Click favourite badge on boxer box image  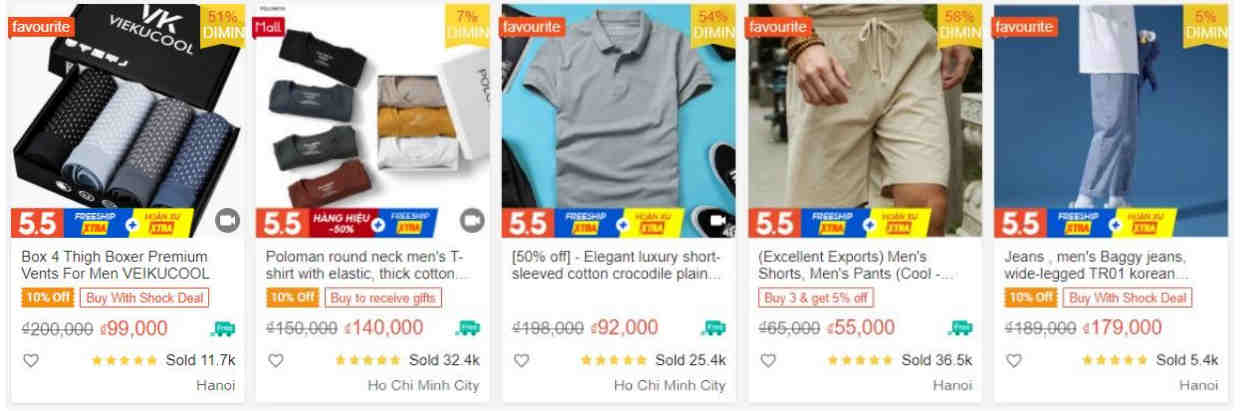coord(40,27)
